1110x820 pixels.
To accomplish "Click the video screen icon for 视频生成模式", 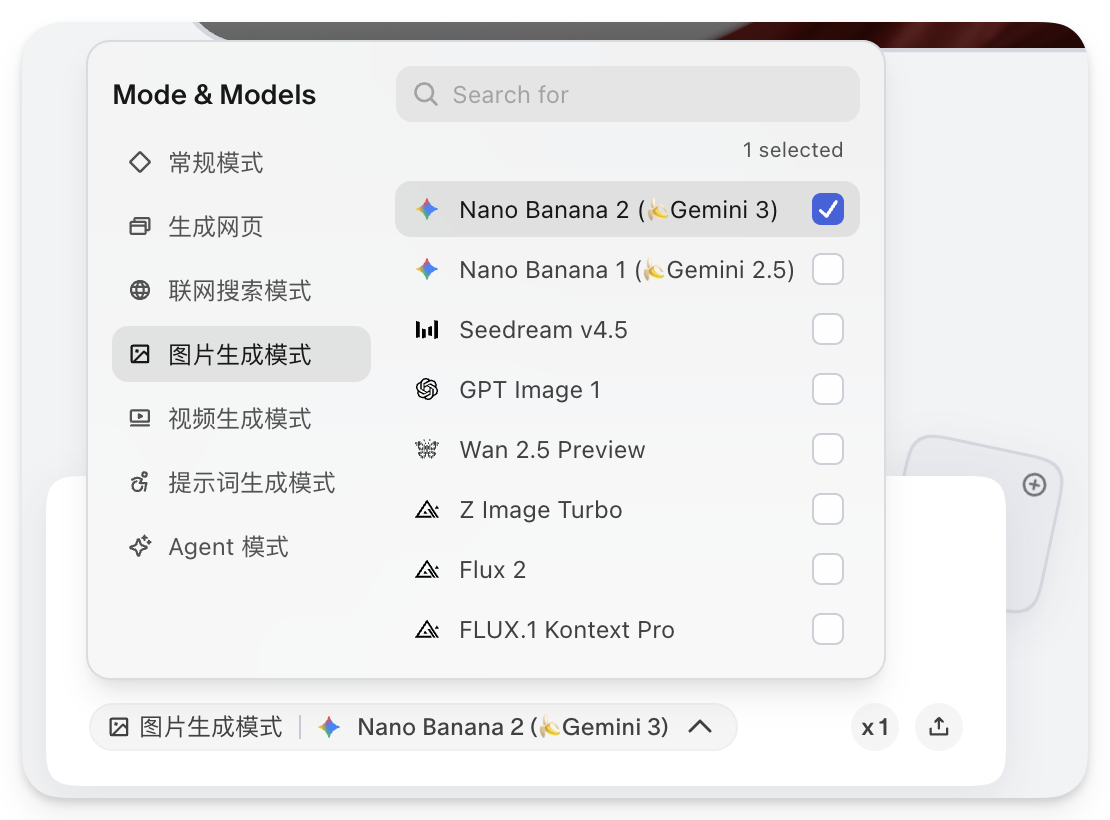I will (x=140, y=418).
